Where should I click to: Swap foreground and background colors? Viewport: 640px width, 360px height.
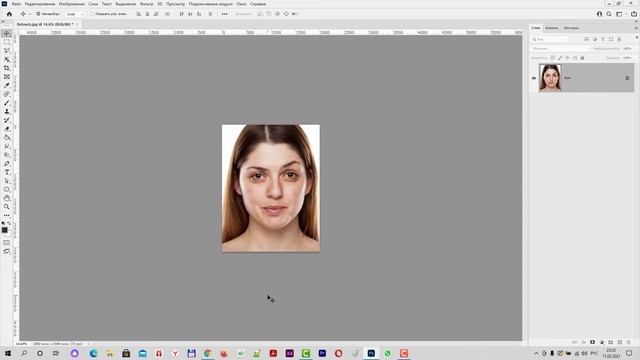tap(10, 224)
